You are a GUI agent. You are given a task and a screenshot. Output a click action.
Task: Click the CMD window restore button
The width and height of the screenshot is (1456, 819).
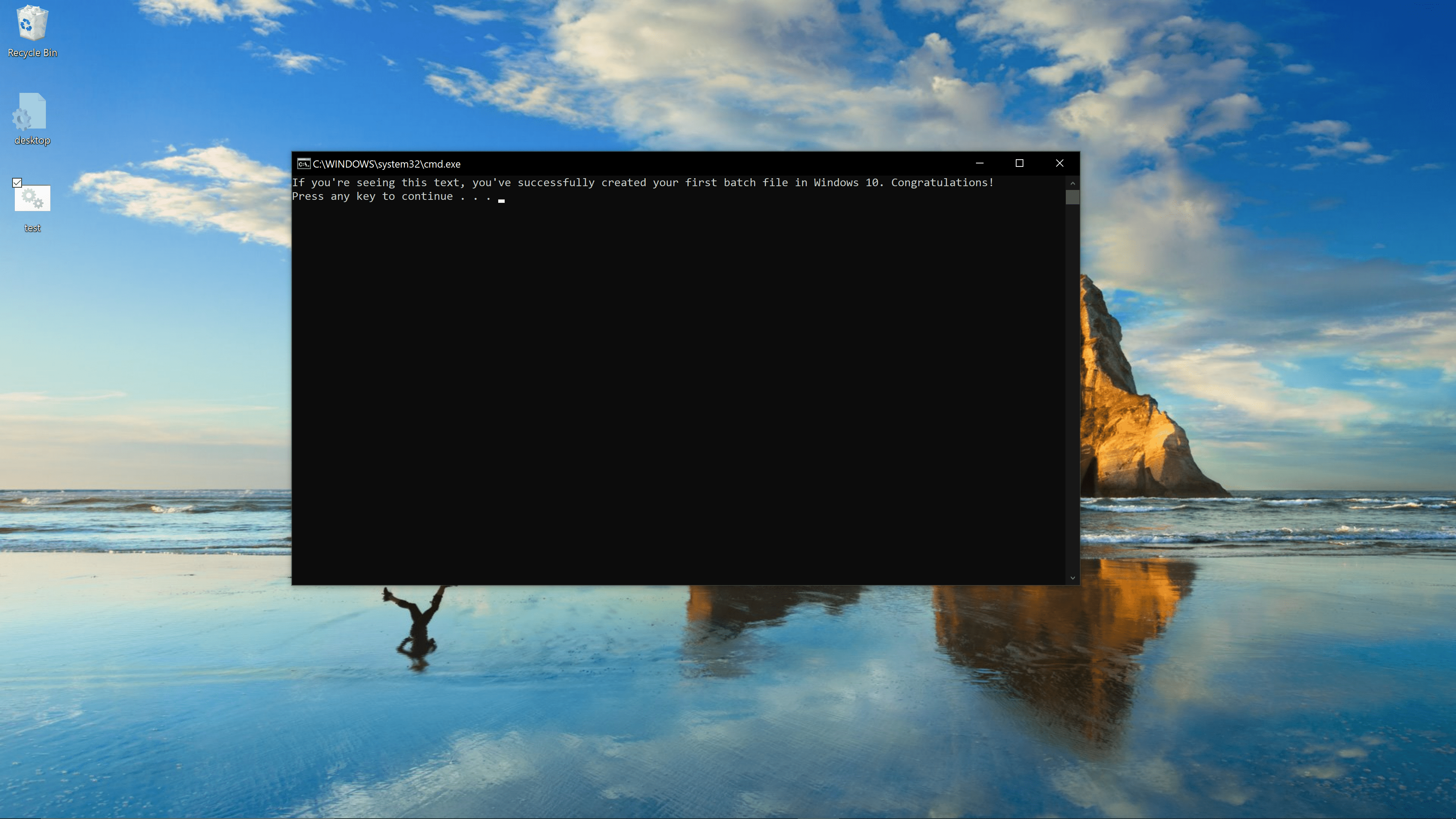click(x=1019, y=163)
